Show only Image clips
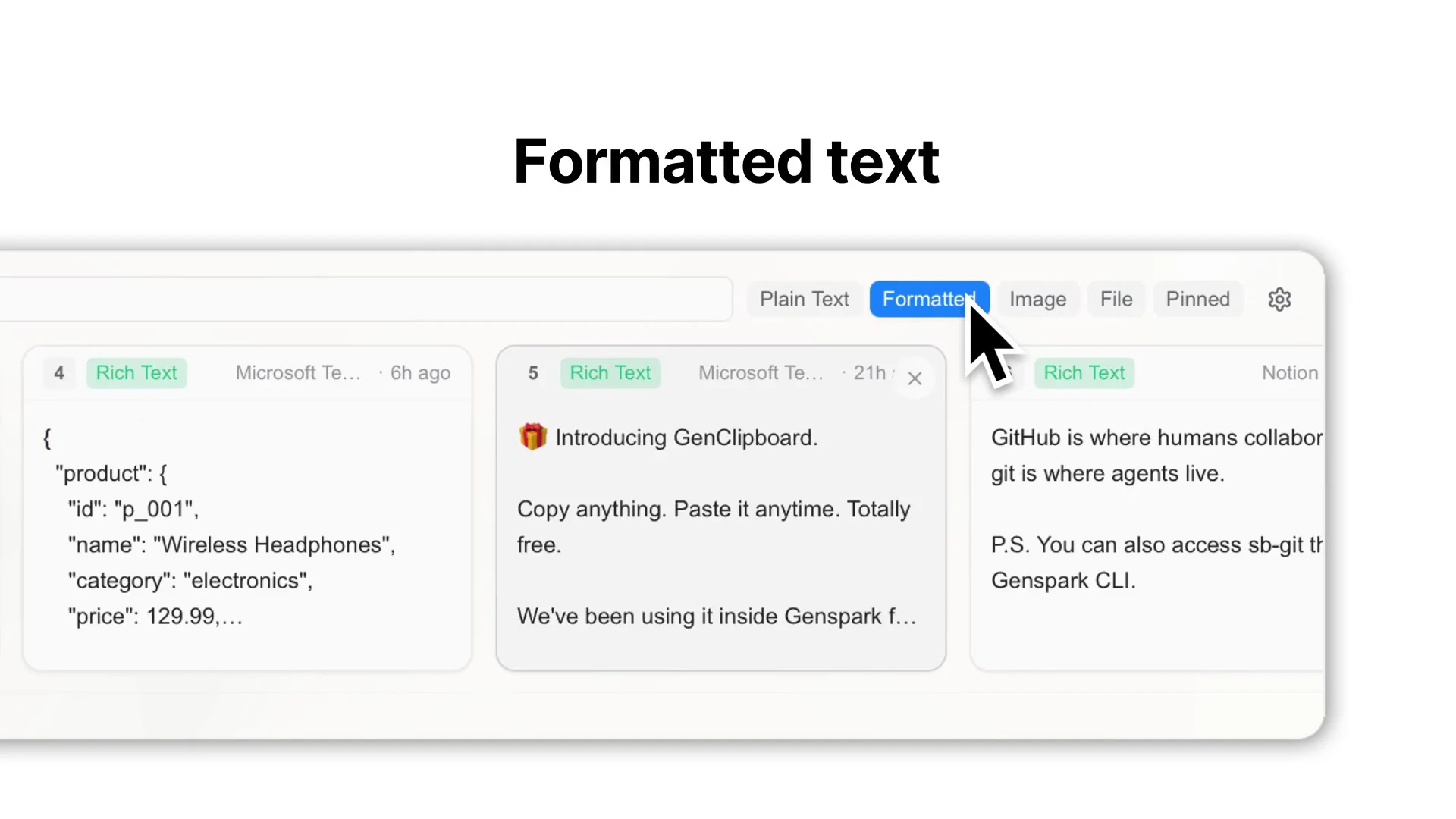Screen dimensions: 1456x819 tap(1037, 300)
